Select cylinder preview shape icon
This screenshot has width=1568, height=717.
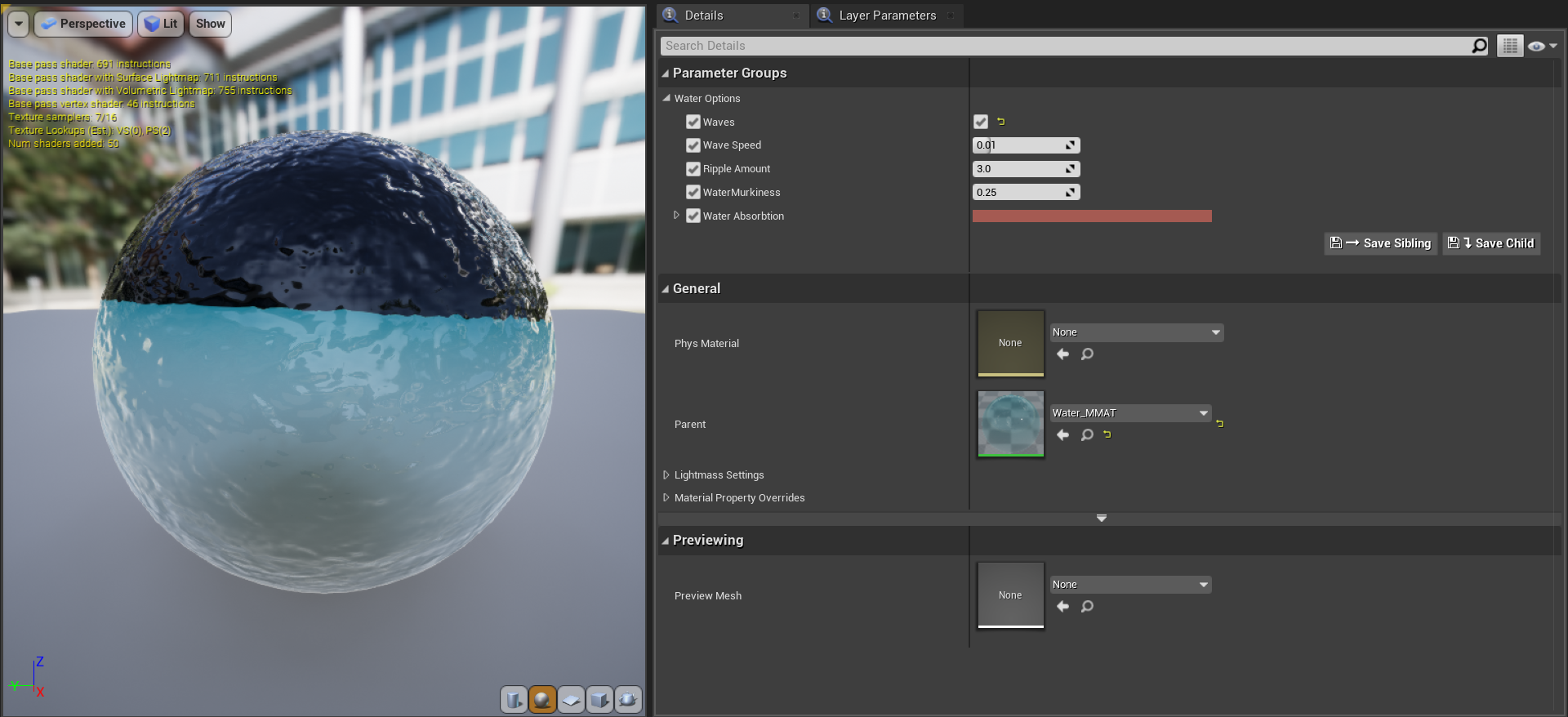[514, 700]
